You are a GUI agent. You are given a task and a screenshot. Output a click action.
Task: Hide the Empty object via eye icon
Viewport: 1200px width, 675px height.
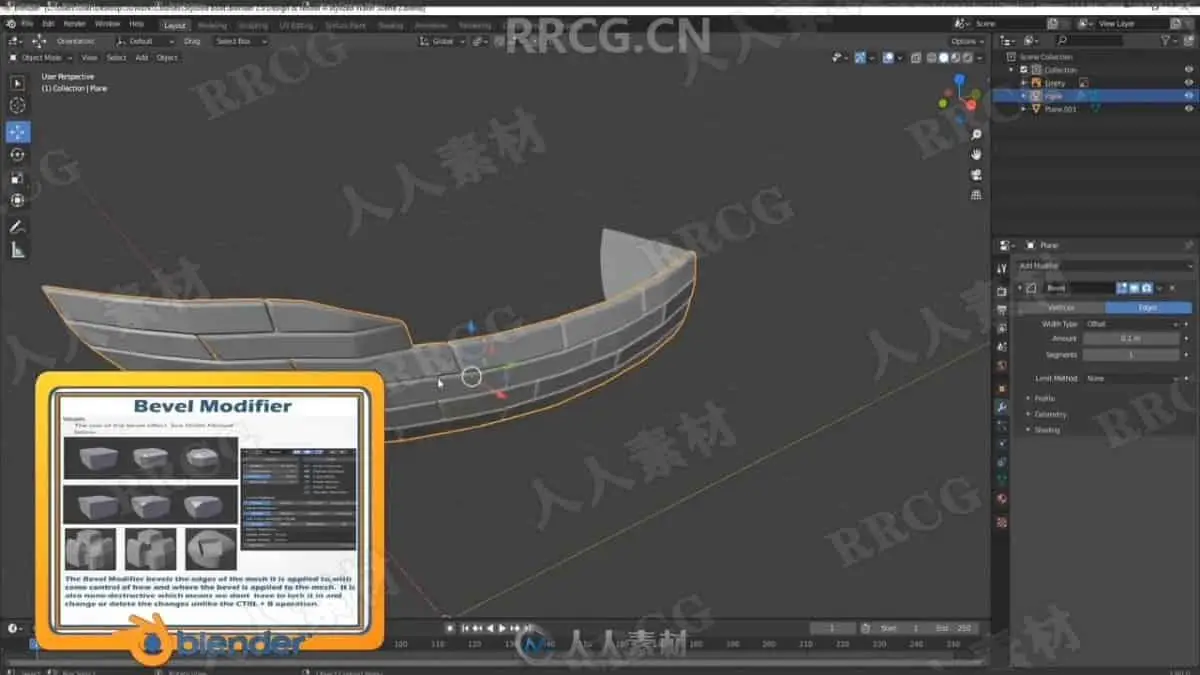(x=1189, y=83)
